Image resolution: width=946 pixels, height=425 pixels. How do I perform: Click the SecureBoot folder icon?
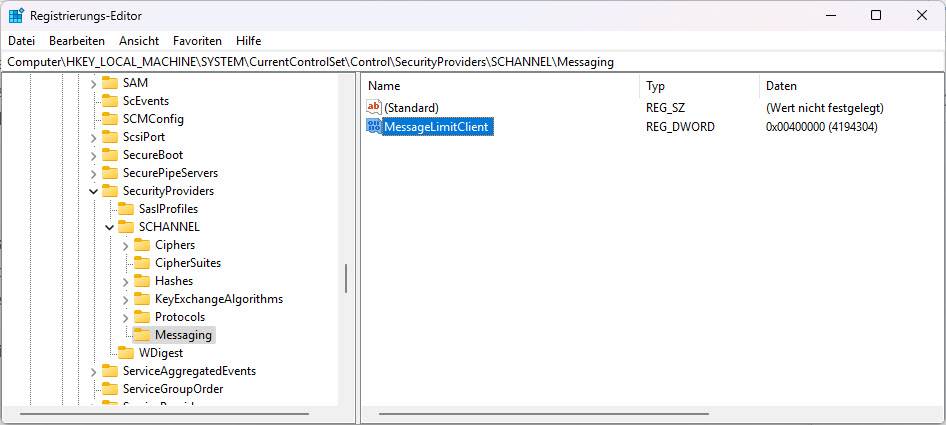(x=110, y=155)
